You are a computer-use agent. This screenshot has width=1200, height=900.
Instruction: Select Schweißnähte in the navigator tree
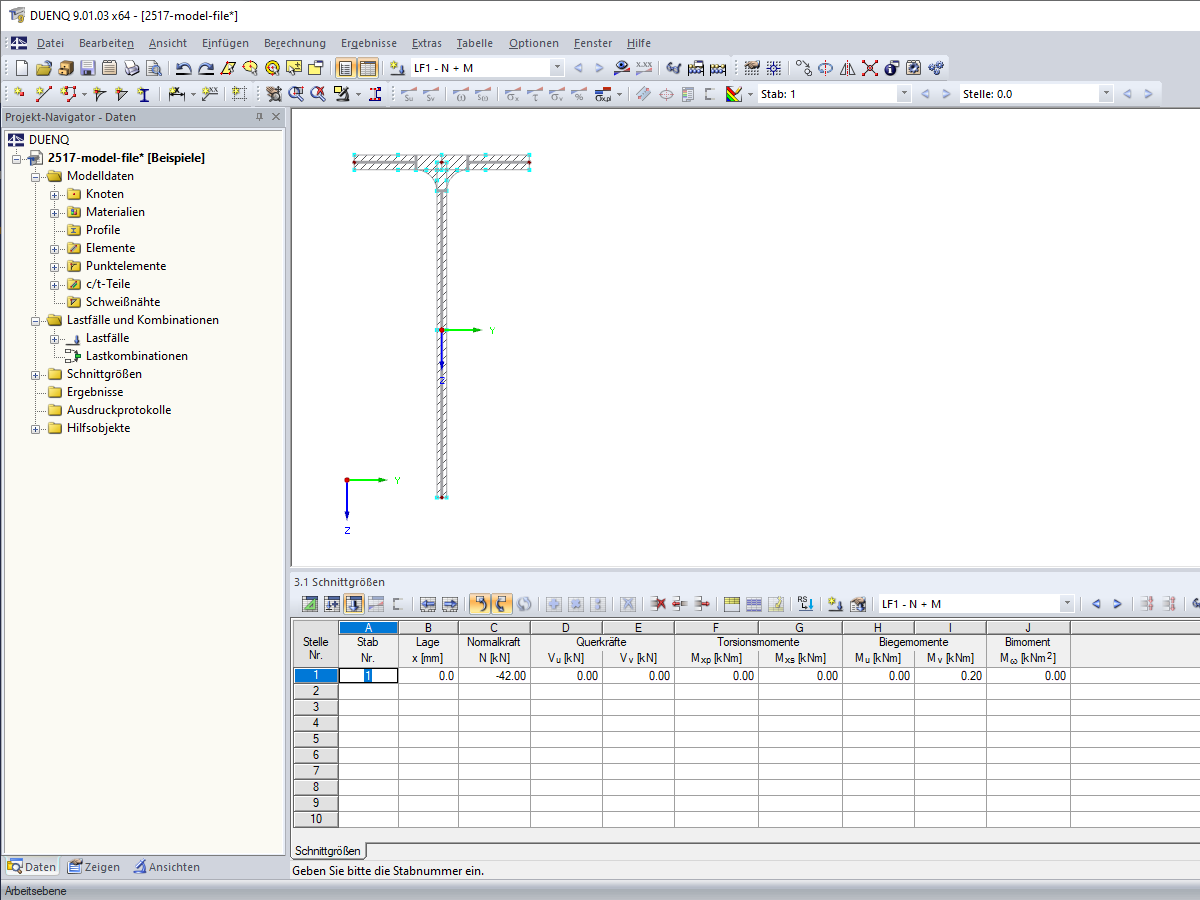coord(123,302)
